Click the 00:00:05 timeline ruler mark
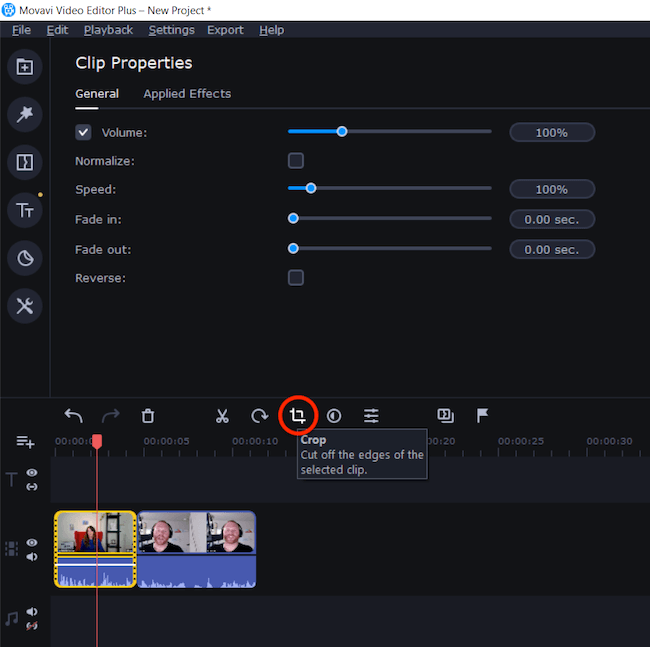The width and height of the screenshot is (650, 647). pyautogui.click(x=166, y=441)
